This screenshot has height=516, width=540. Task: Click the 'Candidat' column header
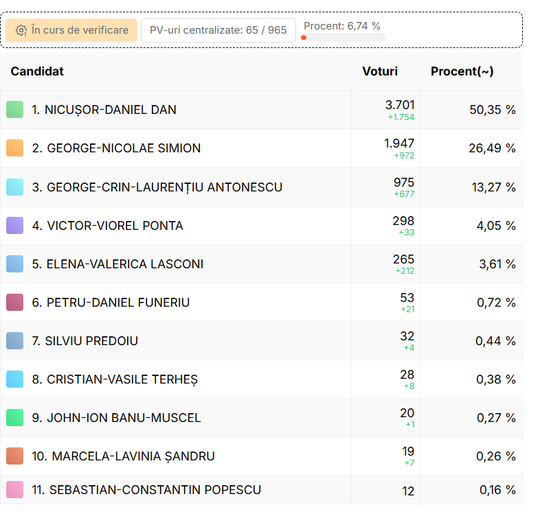coord(37,71)
